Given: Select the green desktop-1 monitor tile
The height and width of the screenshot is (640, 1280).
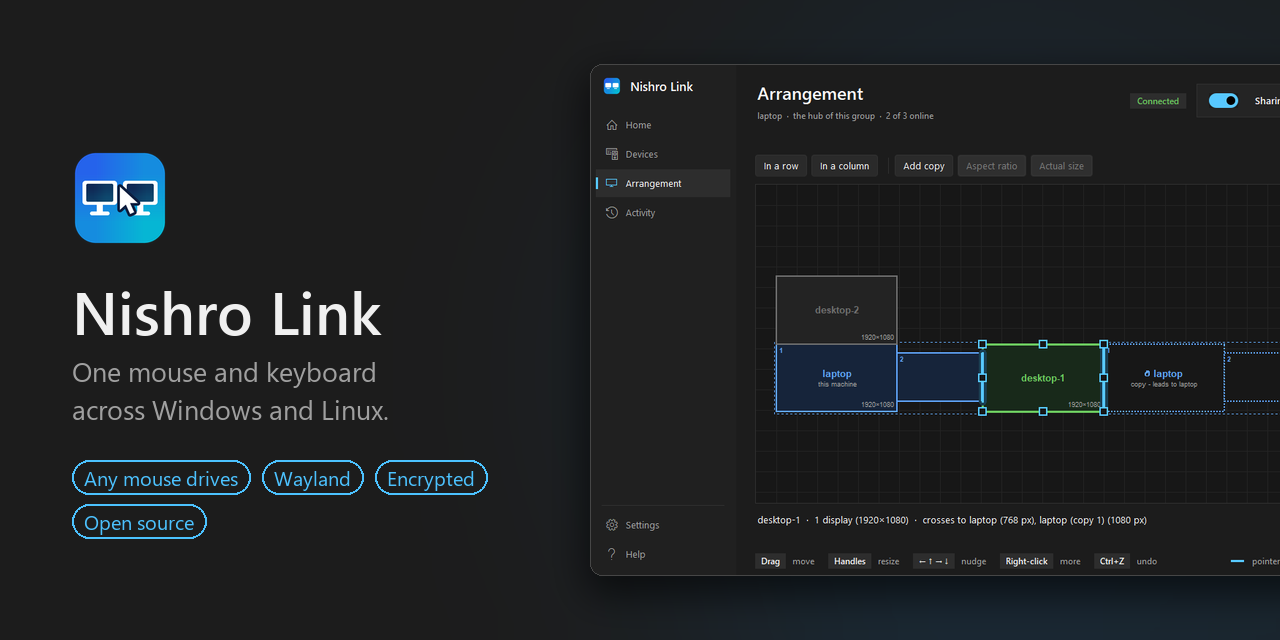Looking at the screenshot, I should 1043,378.
